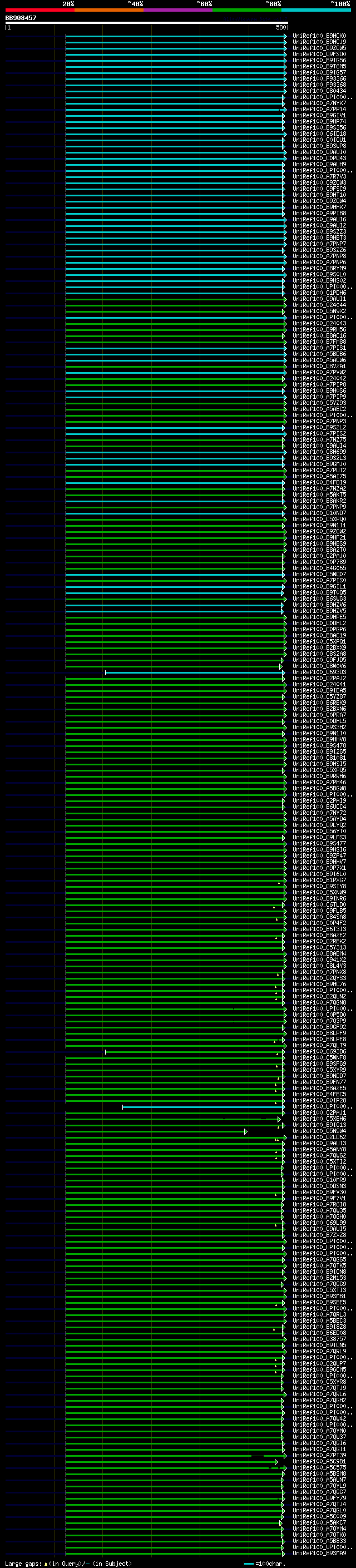Select hit label UniRef100_B6EDO8
Viewport: 356px width, 1568px height.
coord(319,1333)
